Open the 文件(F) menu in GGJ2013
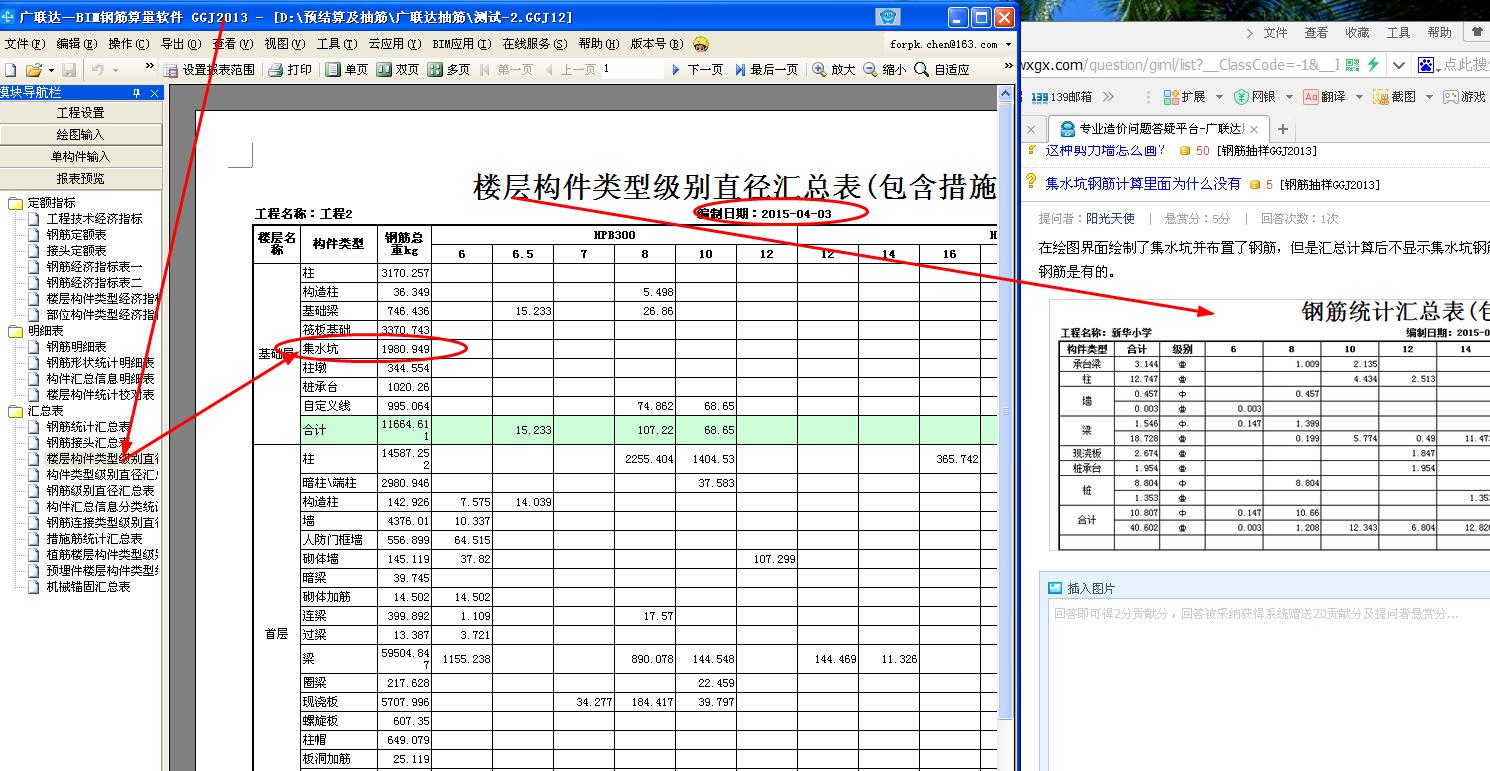Screen dimensions: 1490x771 click(x=24, y=44)
